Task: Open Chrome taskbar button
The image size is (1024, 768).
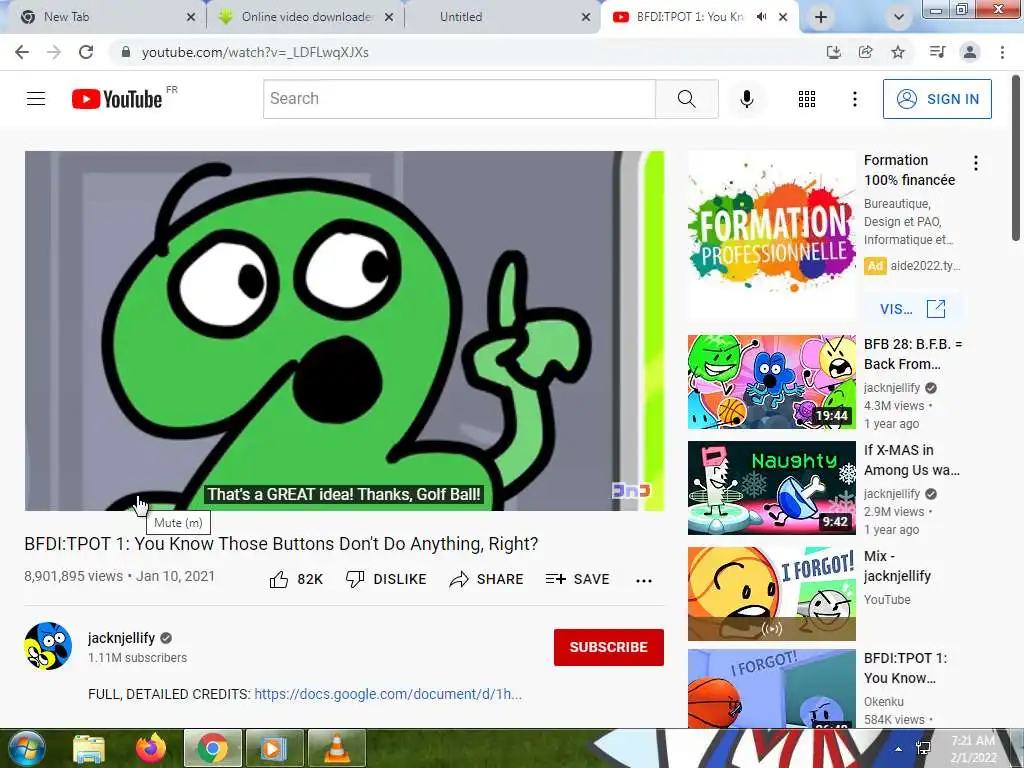Action: tap(213, 748)
